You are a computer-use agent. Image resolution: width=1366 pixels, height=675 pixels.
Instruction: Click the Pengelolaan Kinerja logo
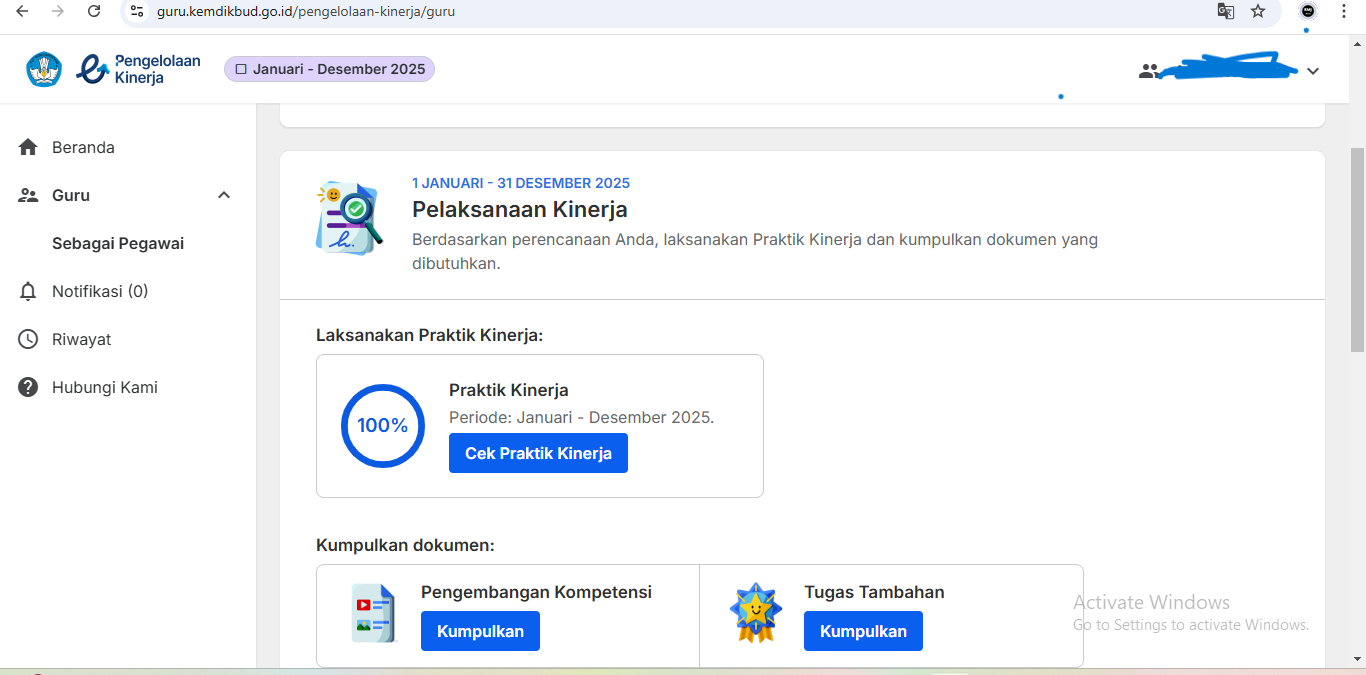pos(139,69)
